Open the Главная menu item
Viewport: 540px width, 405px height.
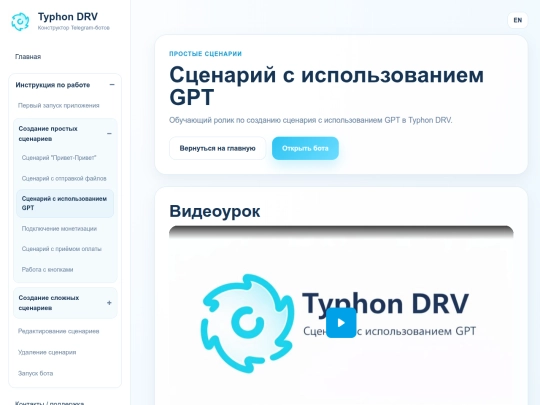[28, 56]
